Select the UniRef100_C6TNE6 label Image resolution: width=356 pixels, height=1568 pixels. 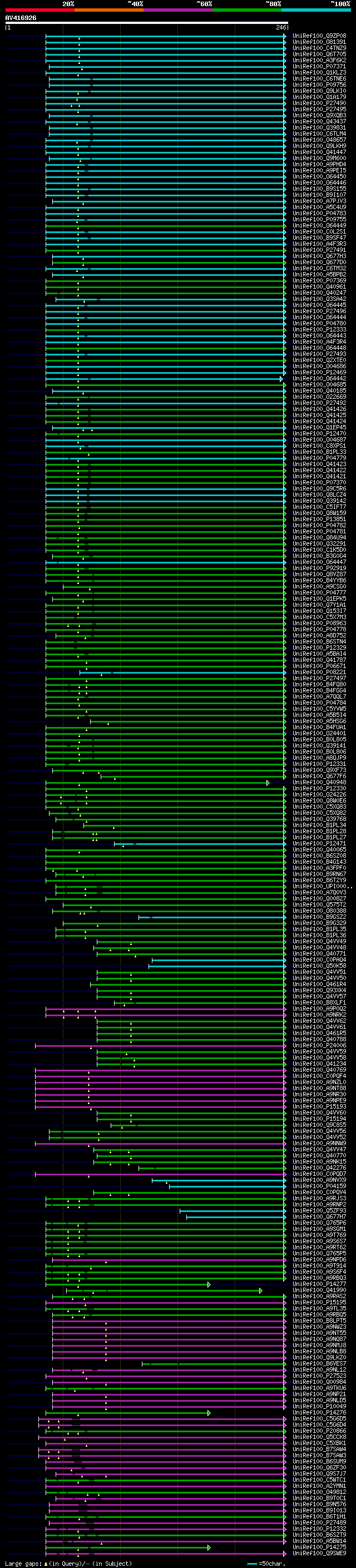point(319,78)
